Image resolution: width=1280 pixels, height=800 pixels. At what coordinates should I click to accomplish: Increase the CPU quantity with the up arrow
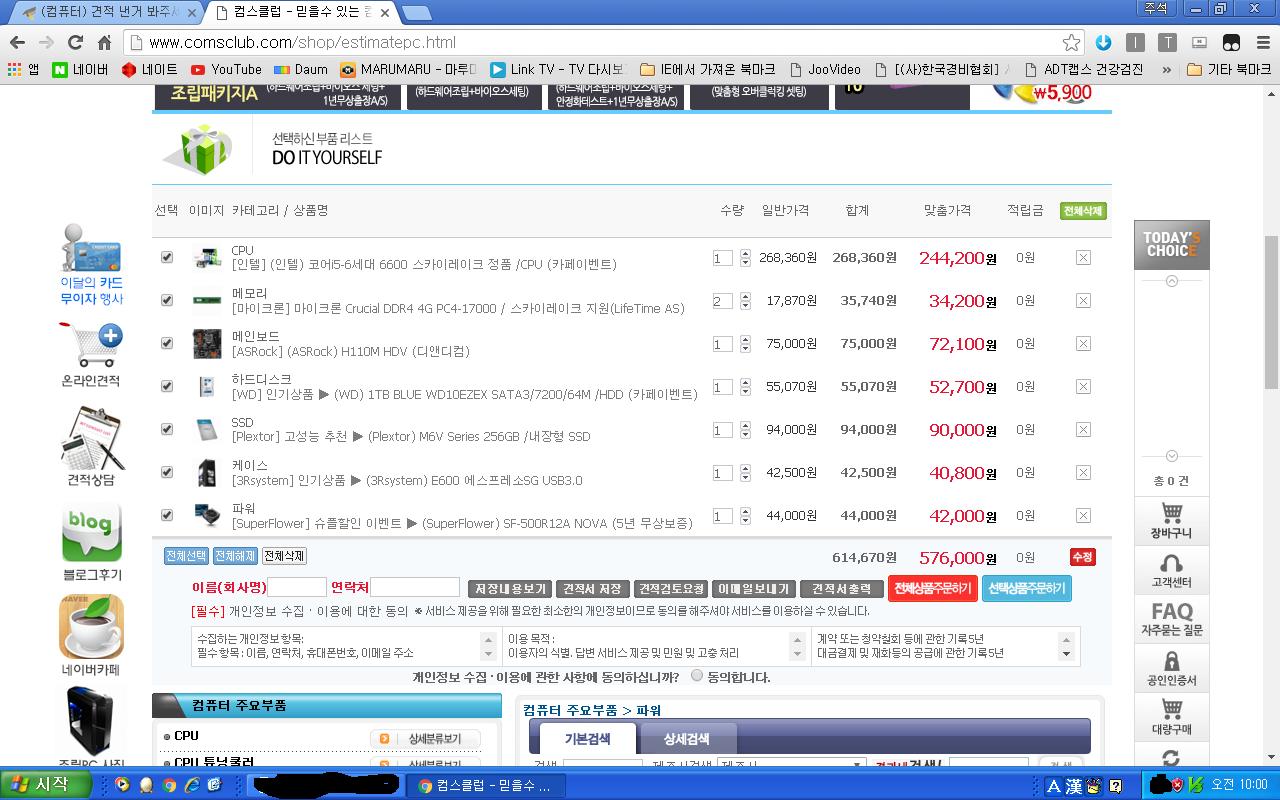tap(745, 254)
